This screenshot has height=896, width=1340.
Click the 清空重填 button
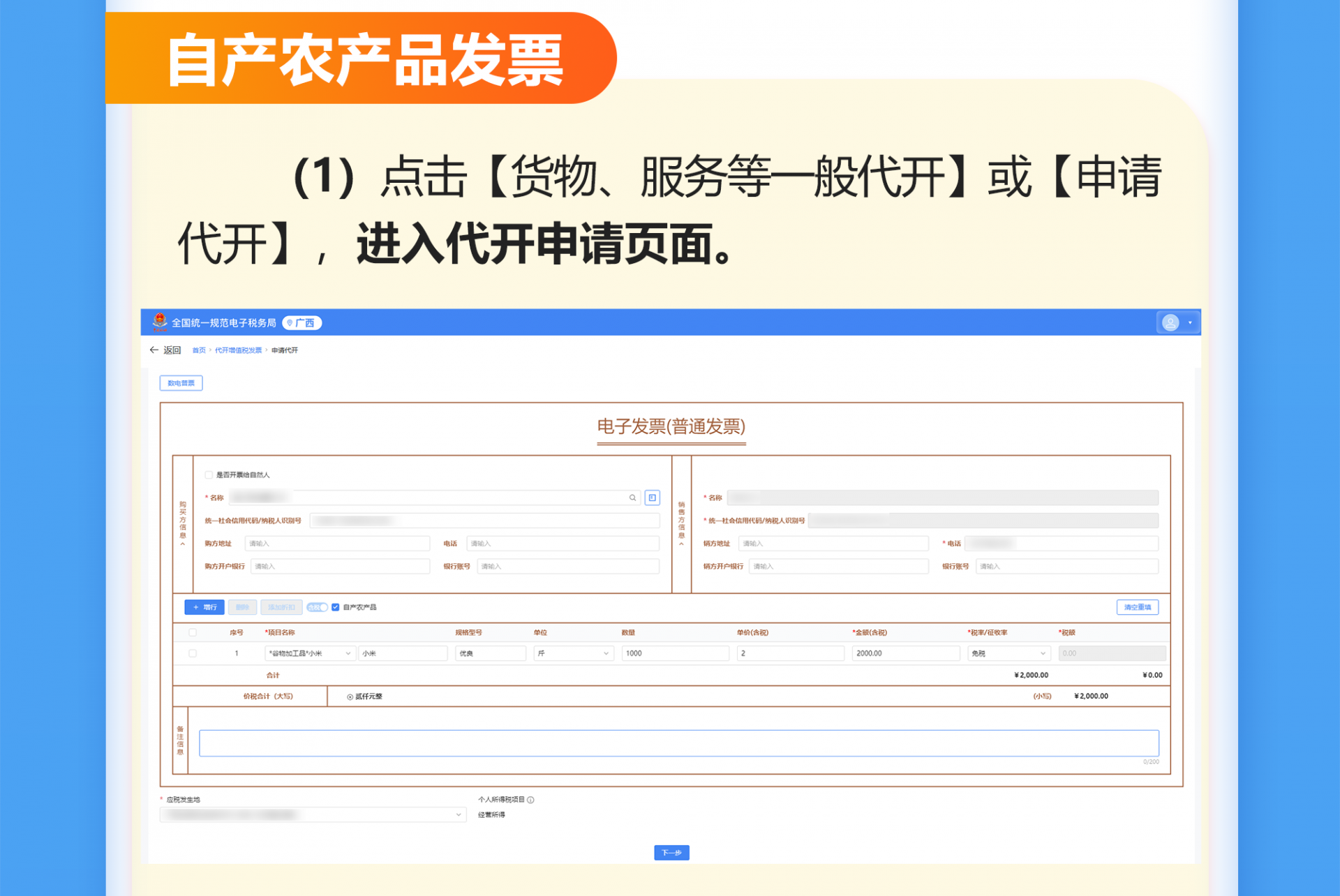(1137, 607)
